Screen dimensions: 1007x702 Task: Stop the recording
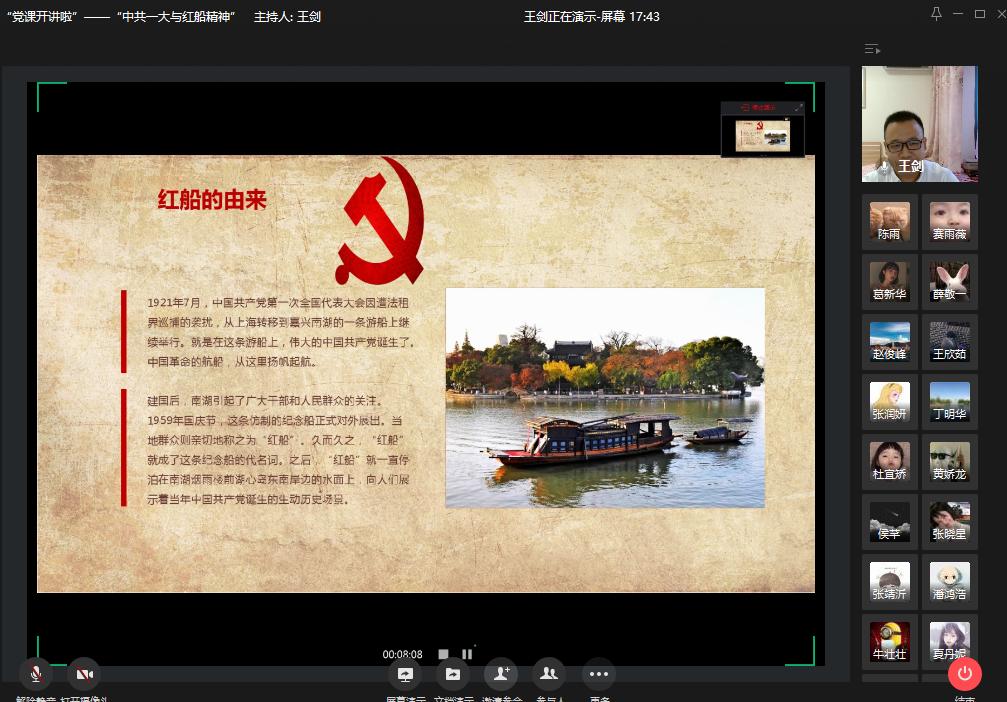(444, 654)
